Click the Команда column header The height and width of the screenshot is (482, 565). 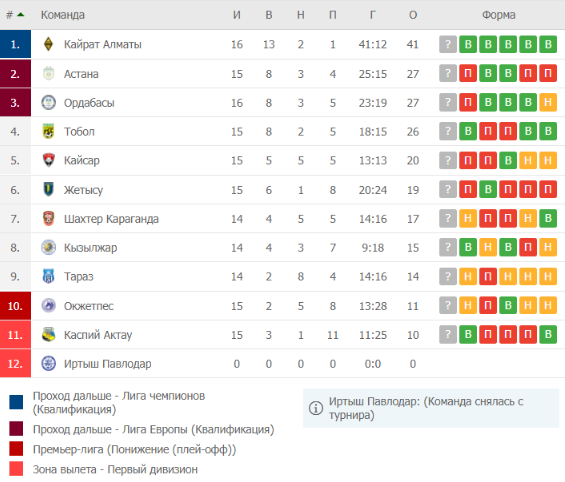pyautogui.click(x=63, y=15)
